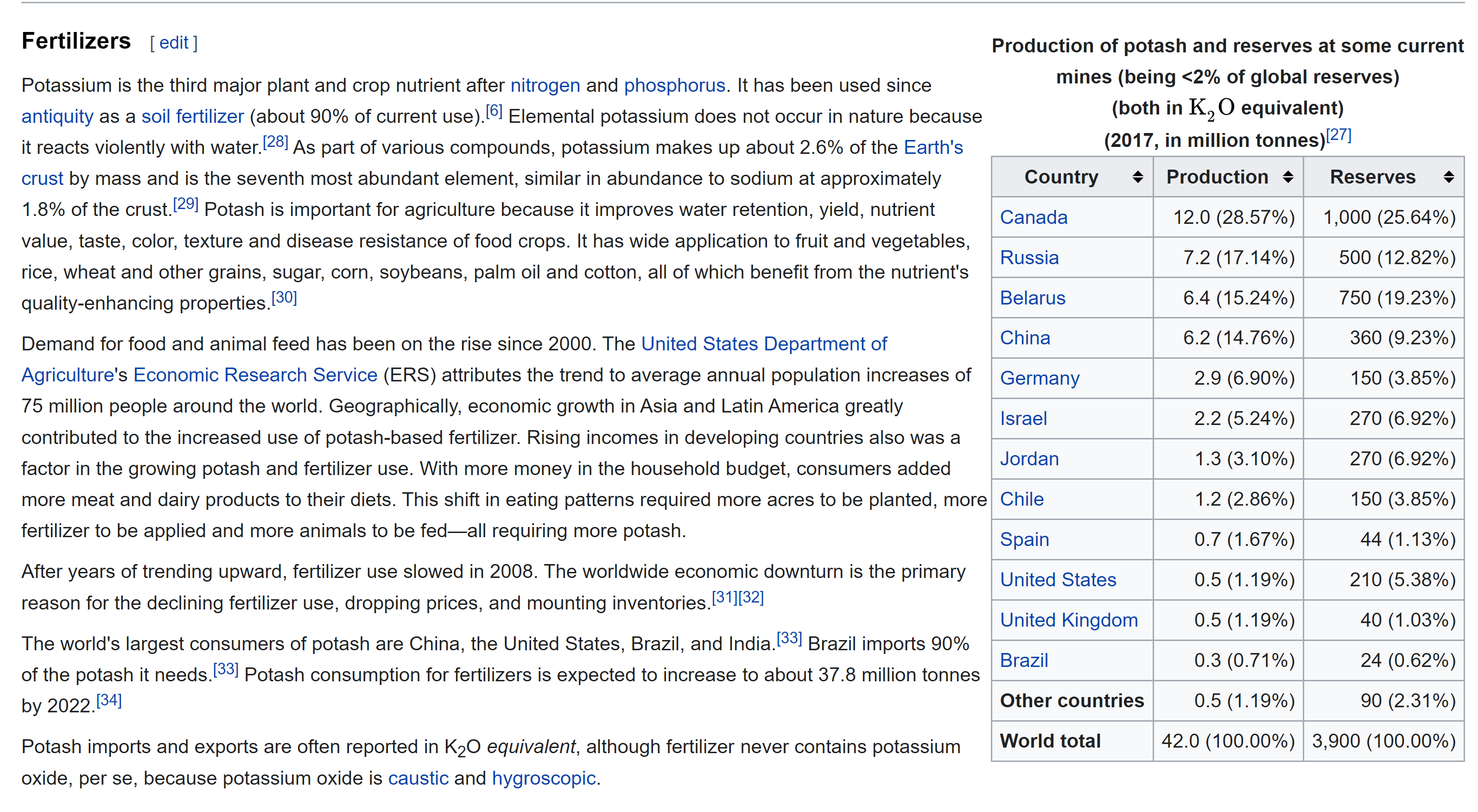Jump to citation 31
The image size is (1478, 812).
click(725, 597)
